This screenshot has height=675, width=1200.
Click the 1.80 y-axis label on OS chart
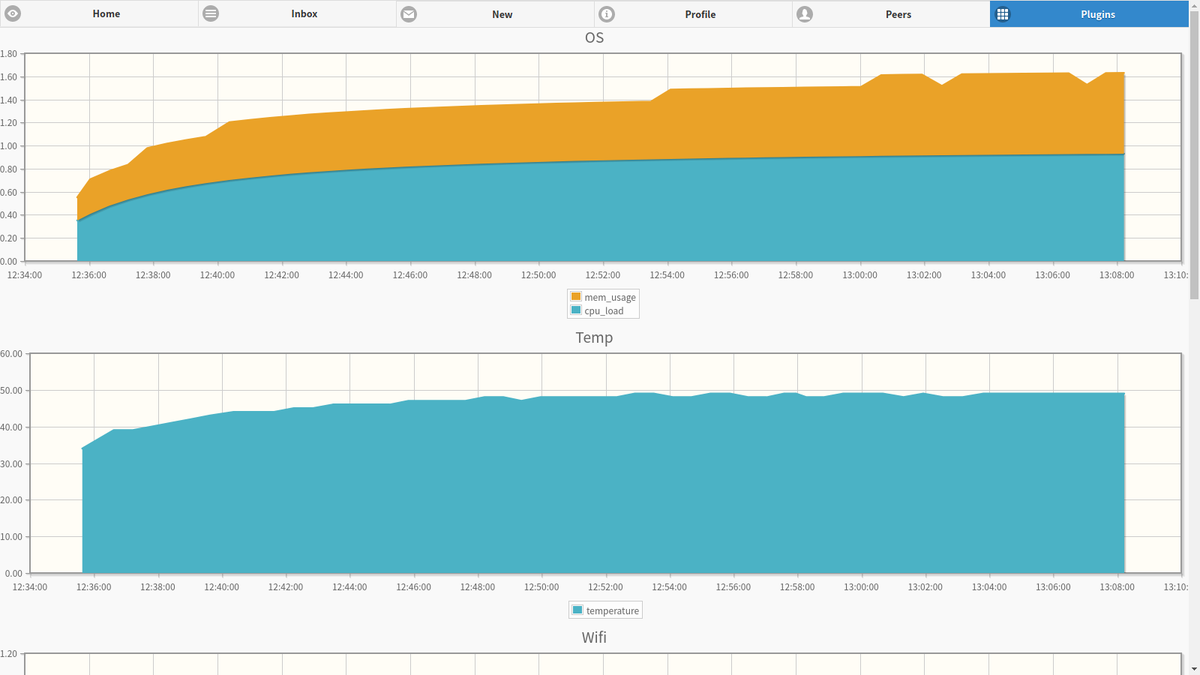tap(10, 54)
